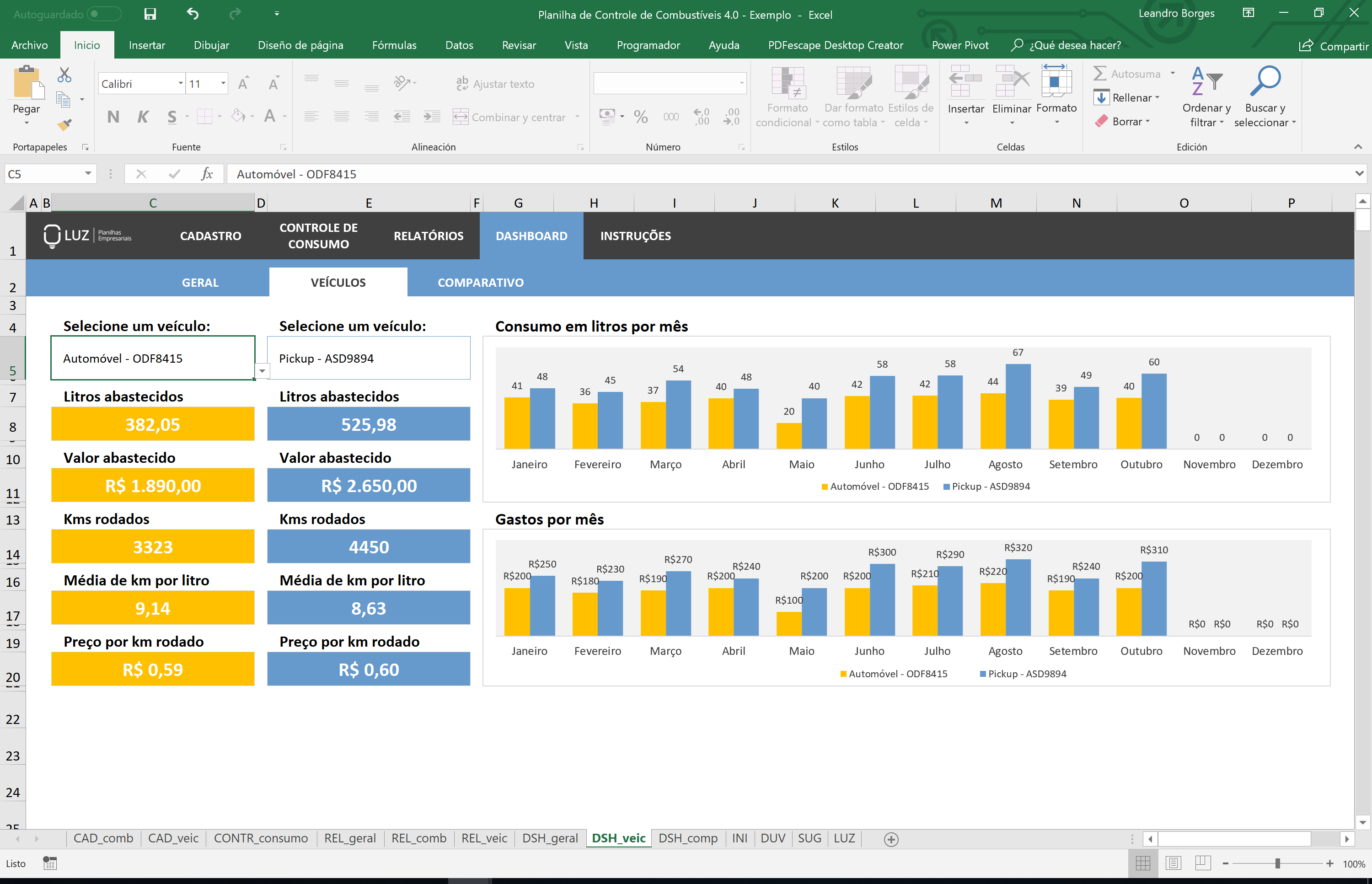
Task: Click the Insert Function fx icon
Action: (207, 174)
